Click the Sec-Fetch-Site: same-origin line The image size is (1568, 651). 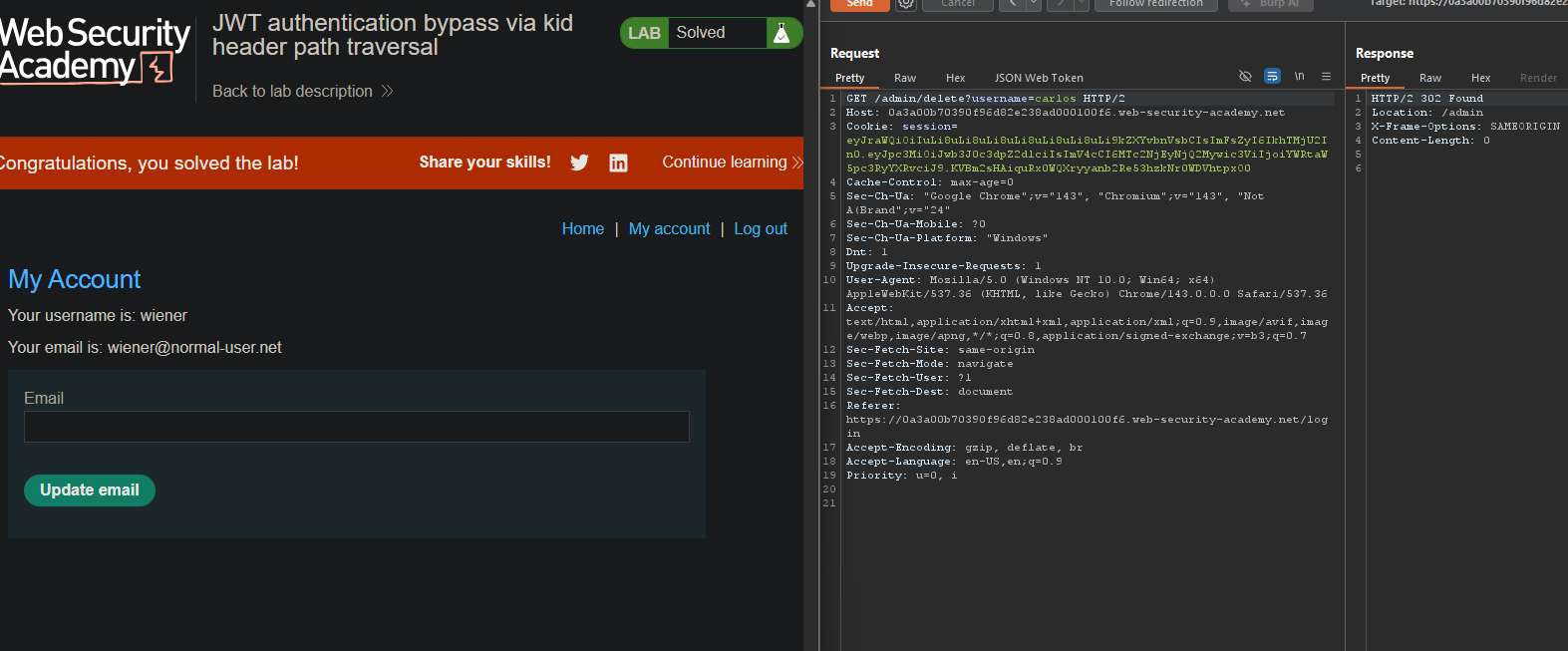coord(940,350)
